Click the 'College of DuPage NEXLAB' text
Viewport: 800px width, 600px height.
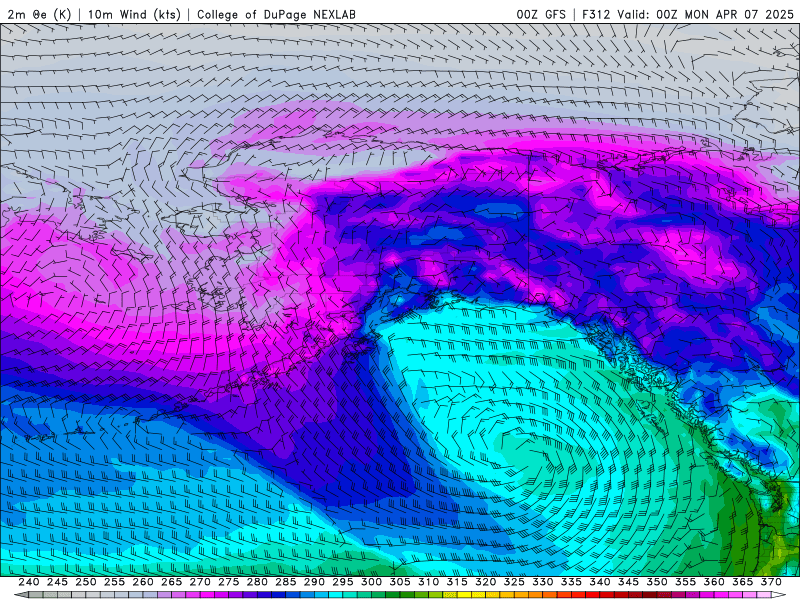[x=276, y=14]
